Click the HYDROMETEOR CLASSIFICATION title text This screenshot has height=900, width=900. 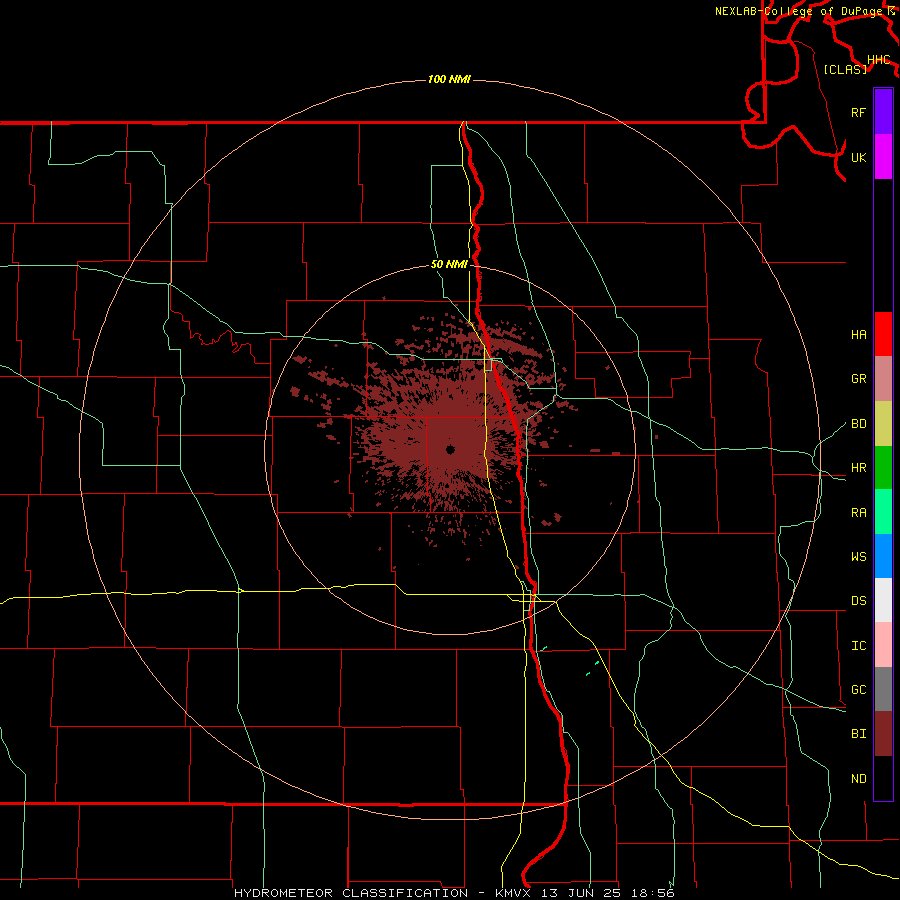pos(351,893)
